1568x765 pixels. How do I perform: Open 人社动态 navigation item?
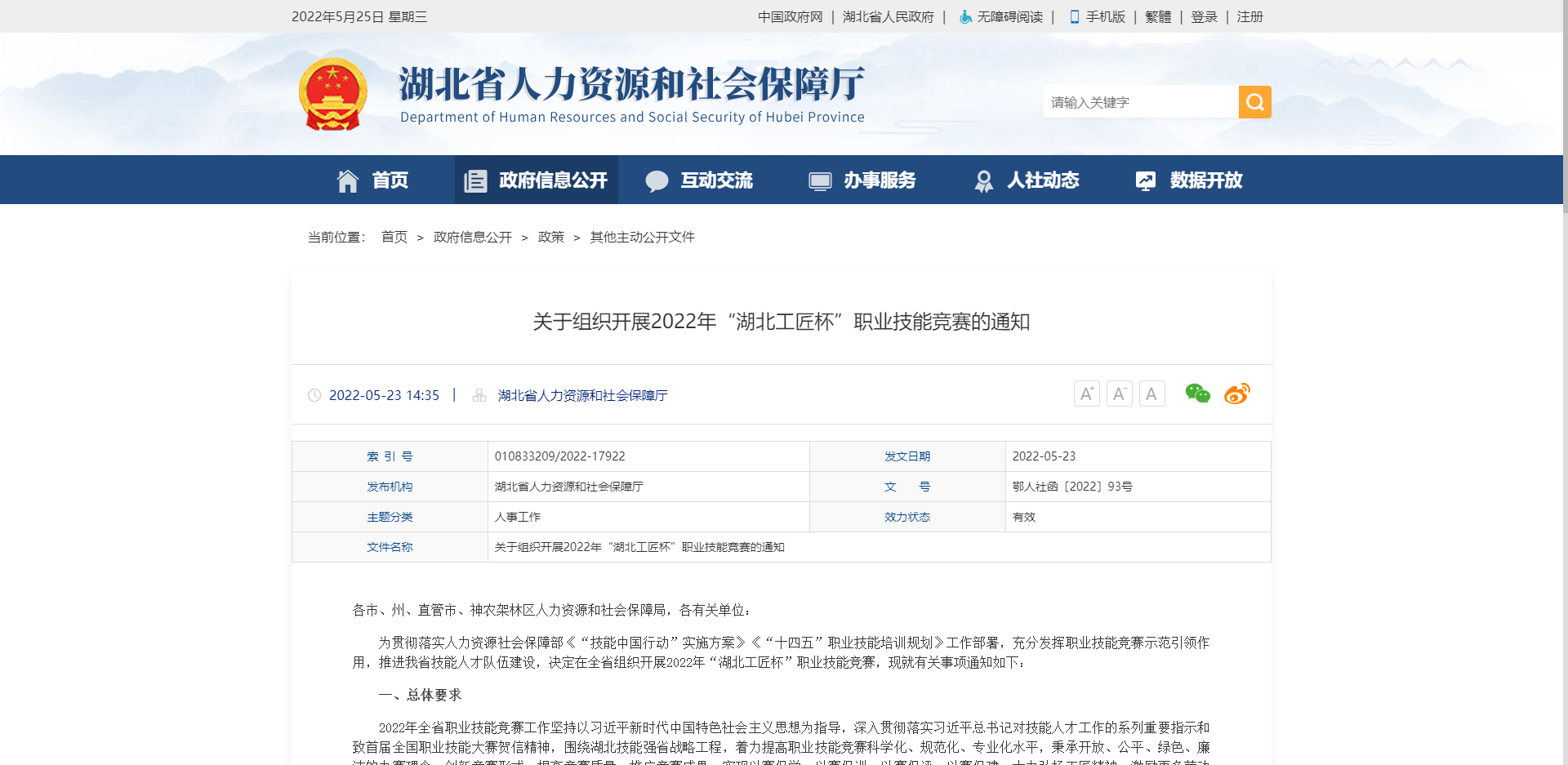point(1026,180)
